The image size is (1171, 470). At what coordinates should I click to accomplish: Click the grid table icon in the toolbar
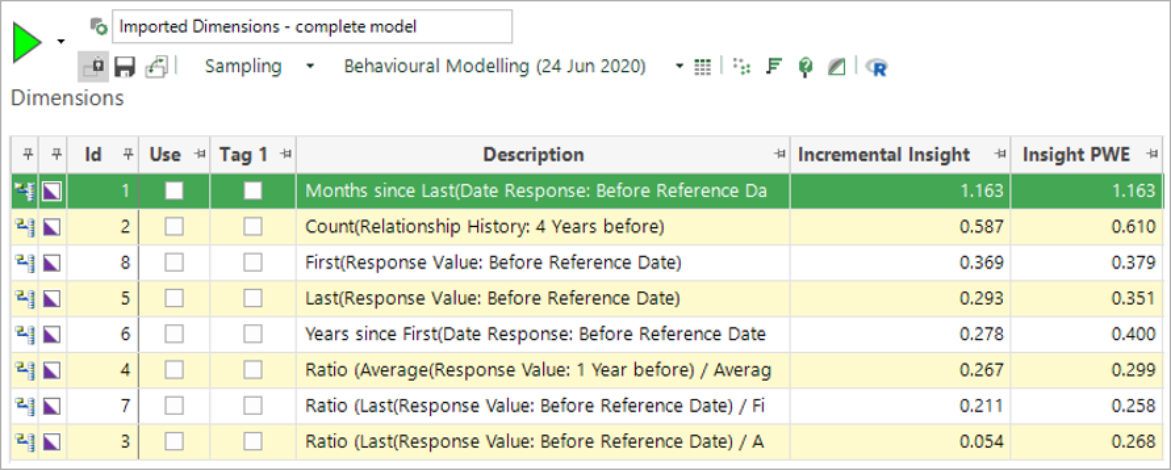click(x=703, y=67)
